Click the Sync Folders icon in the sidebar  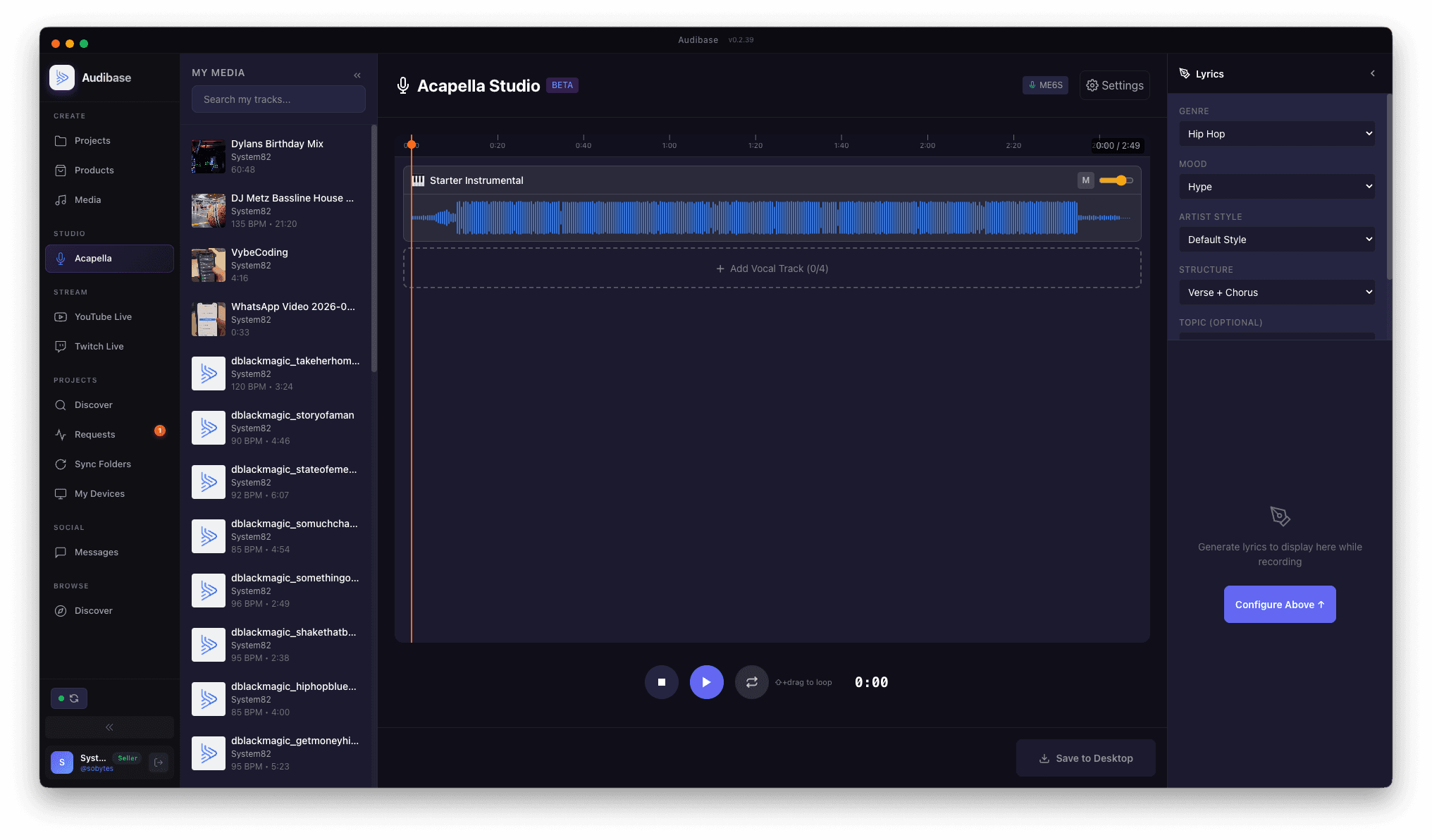click(x=61, y=464)
